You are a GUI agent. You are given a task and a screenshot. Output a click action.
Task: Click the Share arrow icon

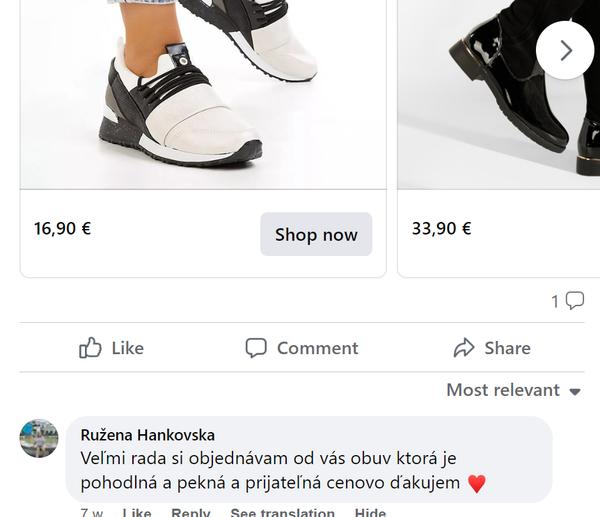[464, 348]
